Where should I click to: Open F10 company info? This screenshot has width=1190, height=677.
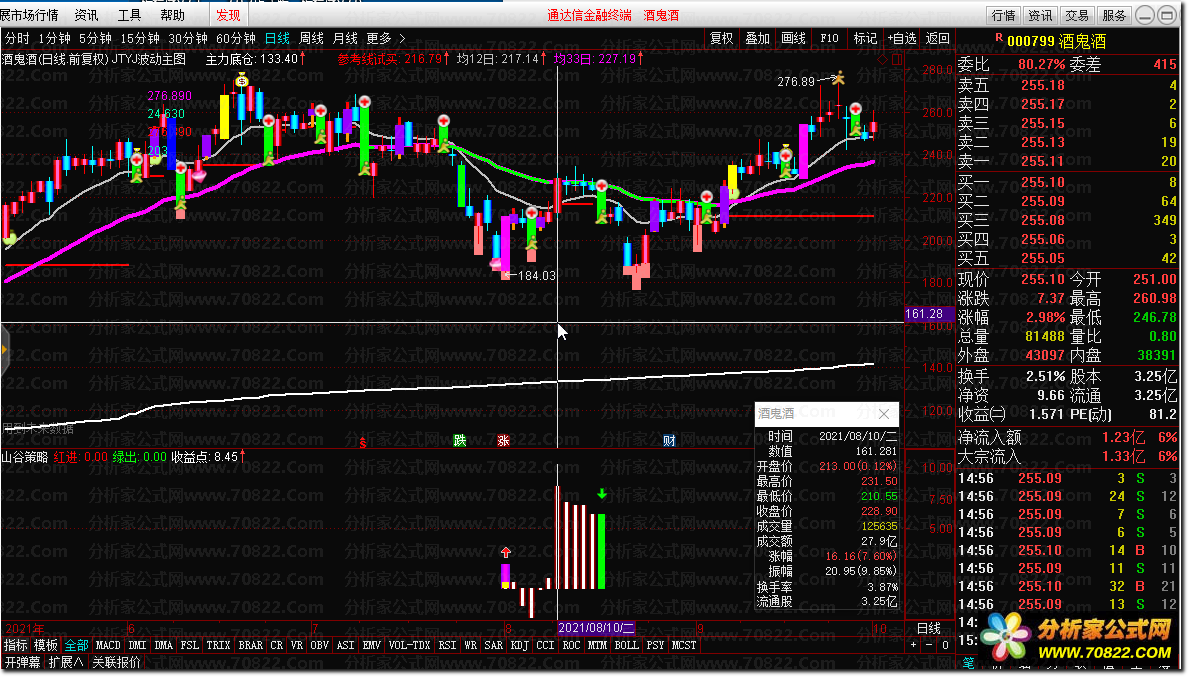click(x=829, y=38)
